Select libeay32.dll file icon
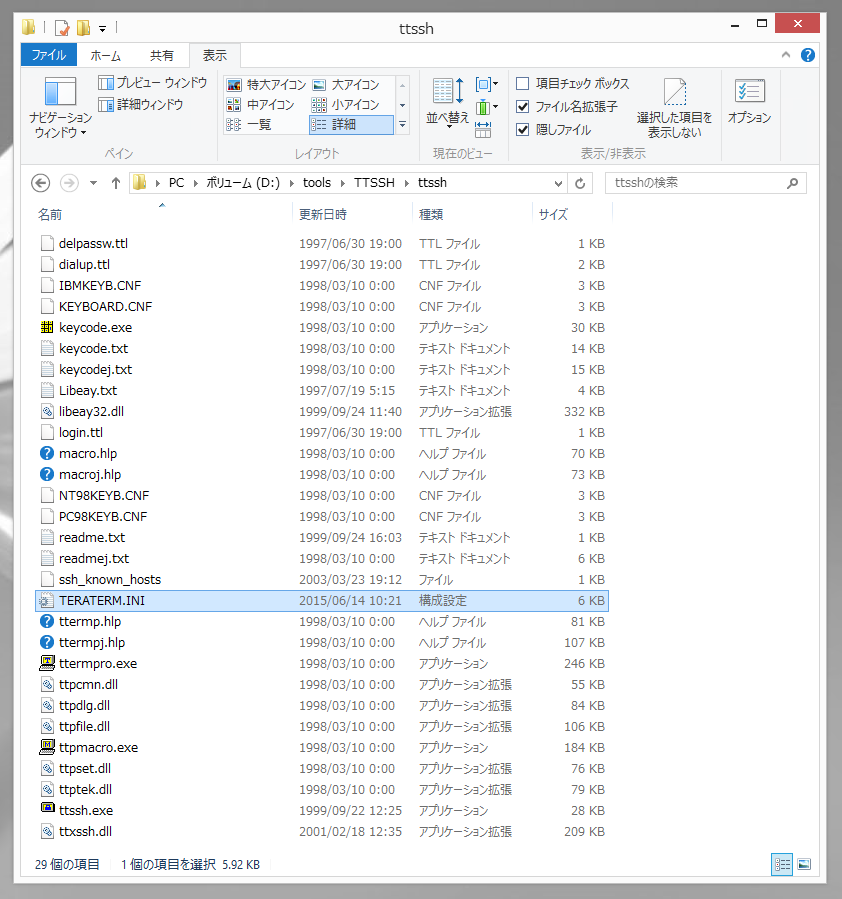Viewport: 842px width, 899px height. click(x=47, y=412)
